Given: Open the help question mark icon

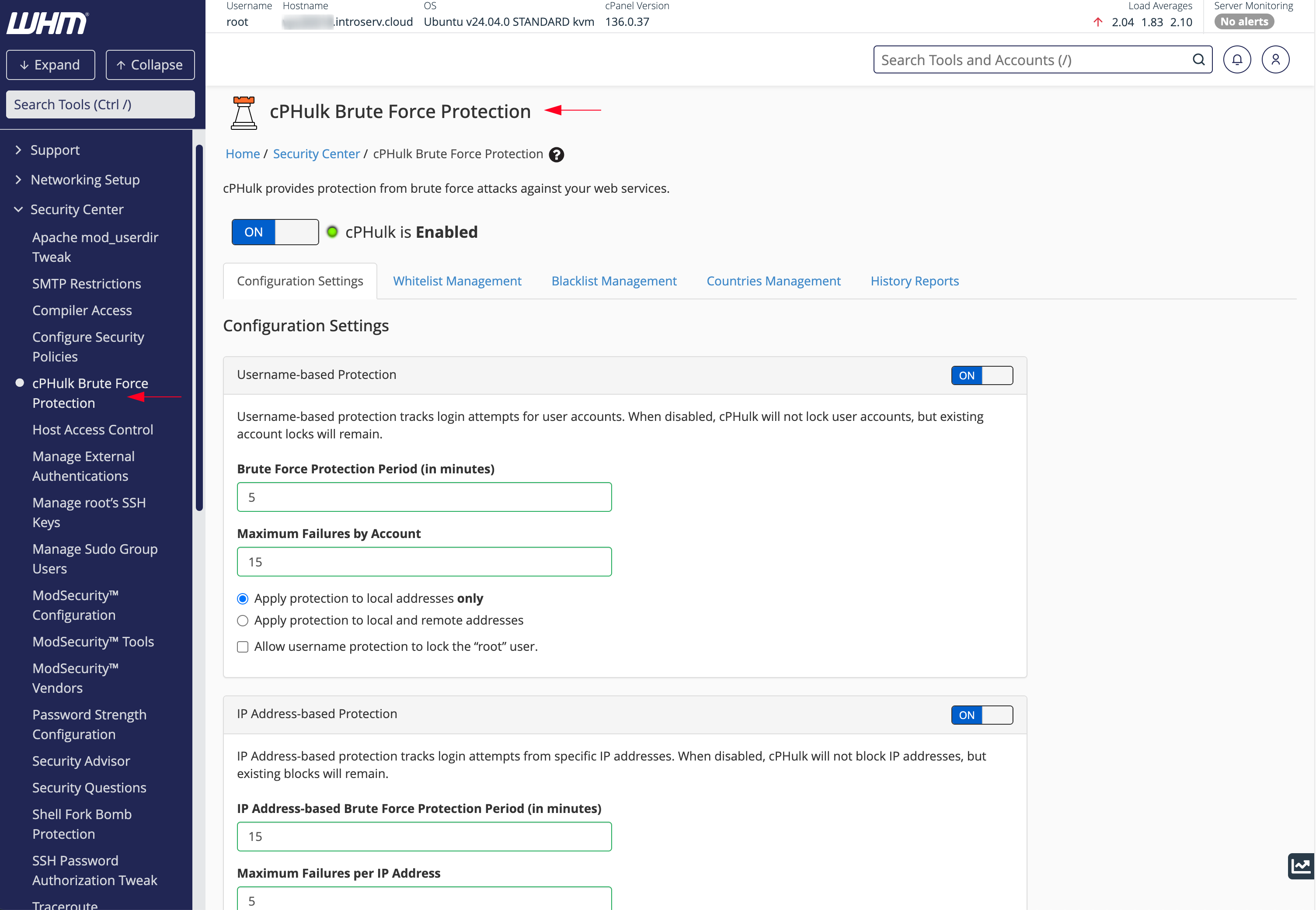Looking at the screenshot, I should coord(556,155).
